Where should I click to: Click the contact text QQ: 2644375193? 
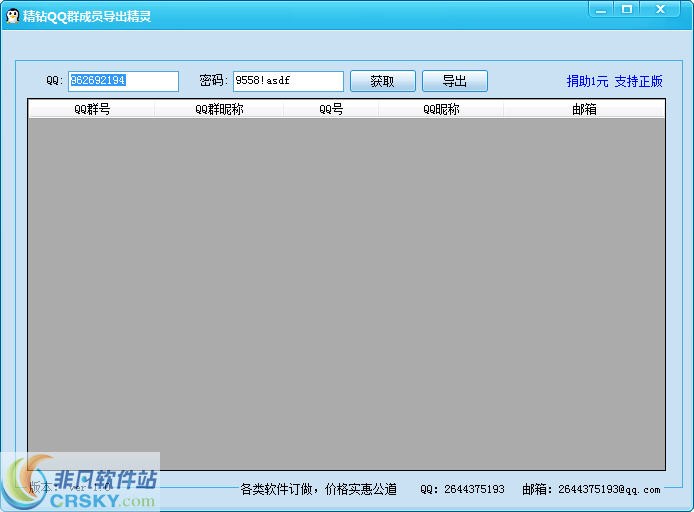(x=462, y=489)
